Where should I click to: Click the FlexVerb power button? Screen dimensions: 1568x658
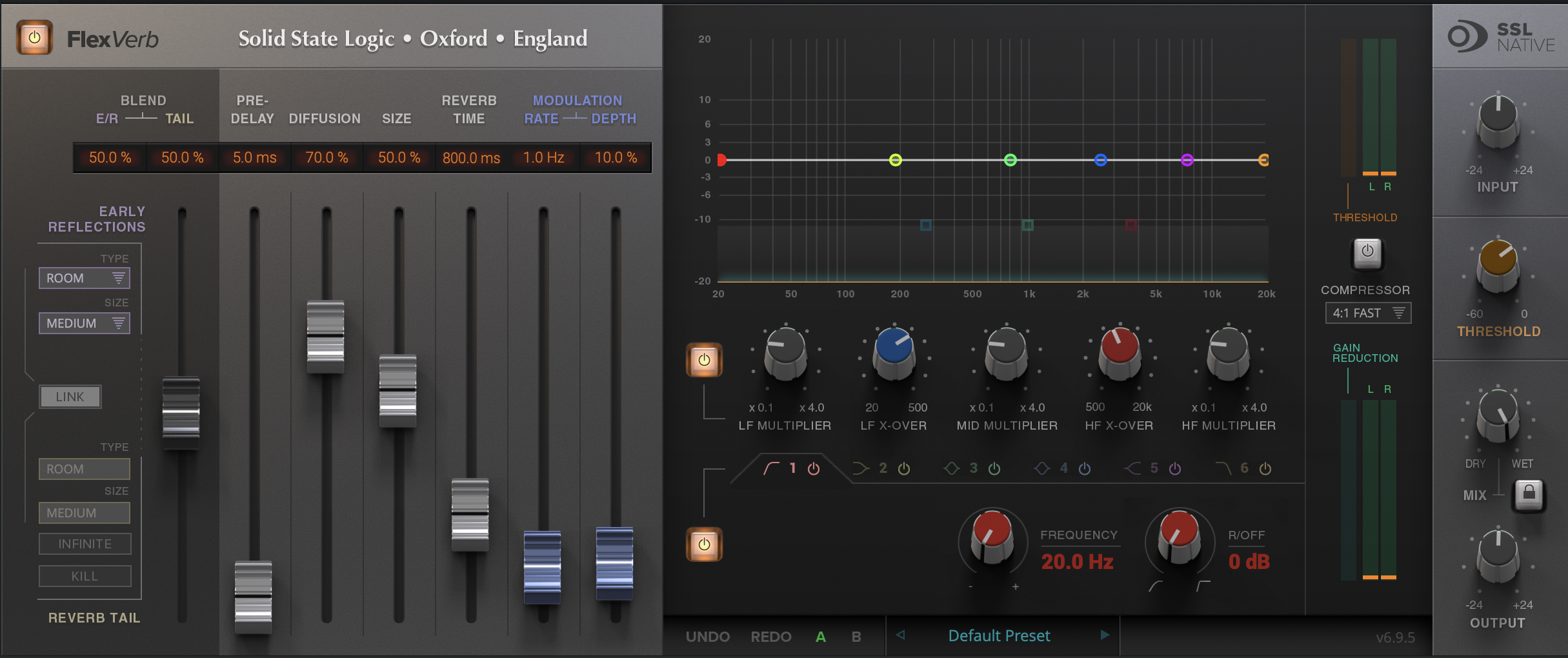point(34,37)
